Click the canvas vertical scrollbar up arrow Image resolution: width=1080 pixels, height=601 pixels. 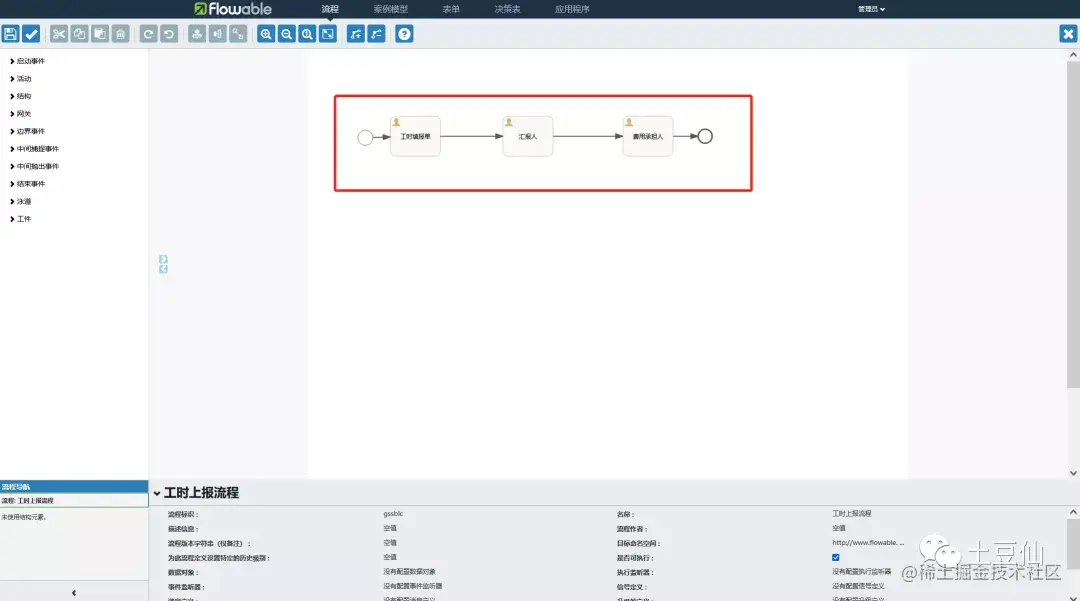pos(1073,54)
